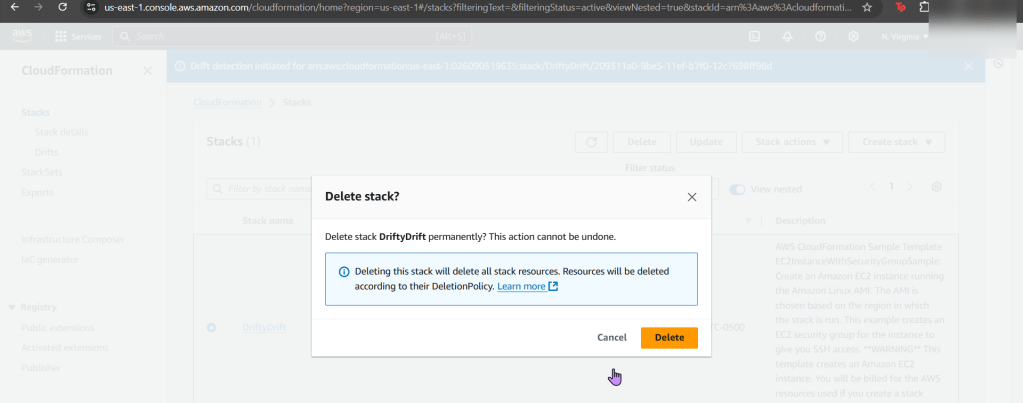
Task: Close the Delete stack dialog with X
Action: pos(692,197)
